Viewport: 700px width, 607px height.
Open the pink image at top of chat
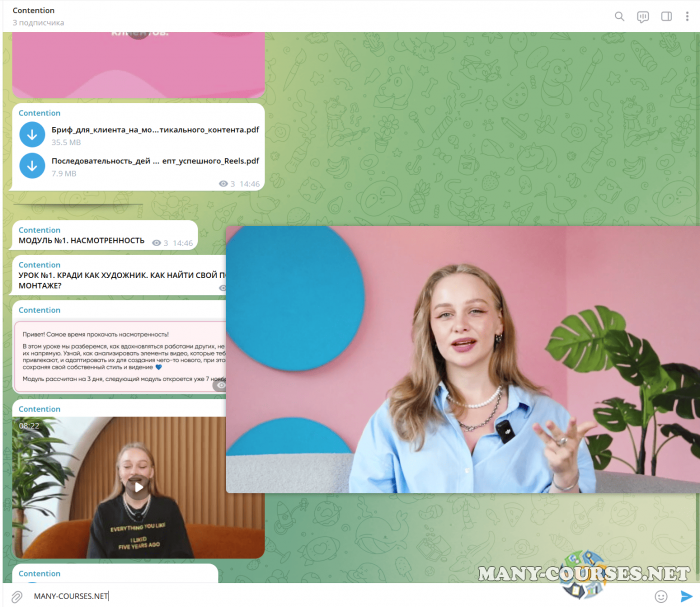pyautogui.click(x=138, y=62)
